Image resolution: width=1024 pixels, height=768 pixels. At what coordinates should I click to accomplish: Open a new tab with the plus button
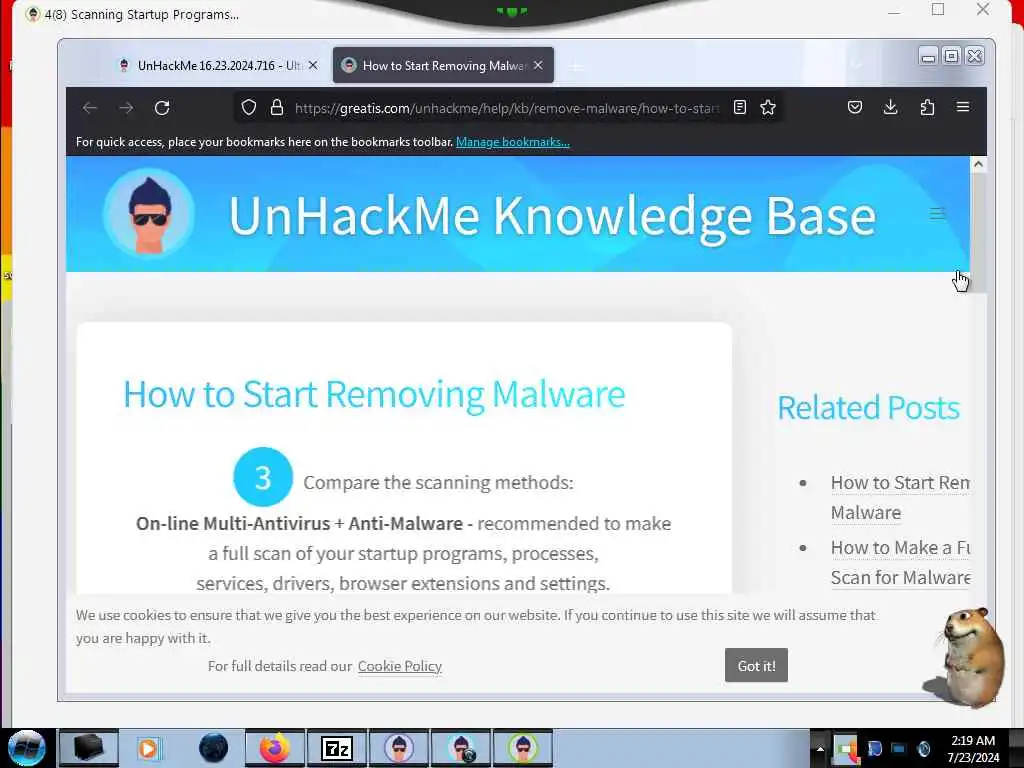[x=576, y=66]
